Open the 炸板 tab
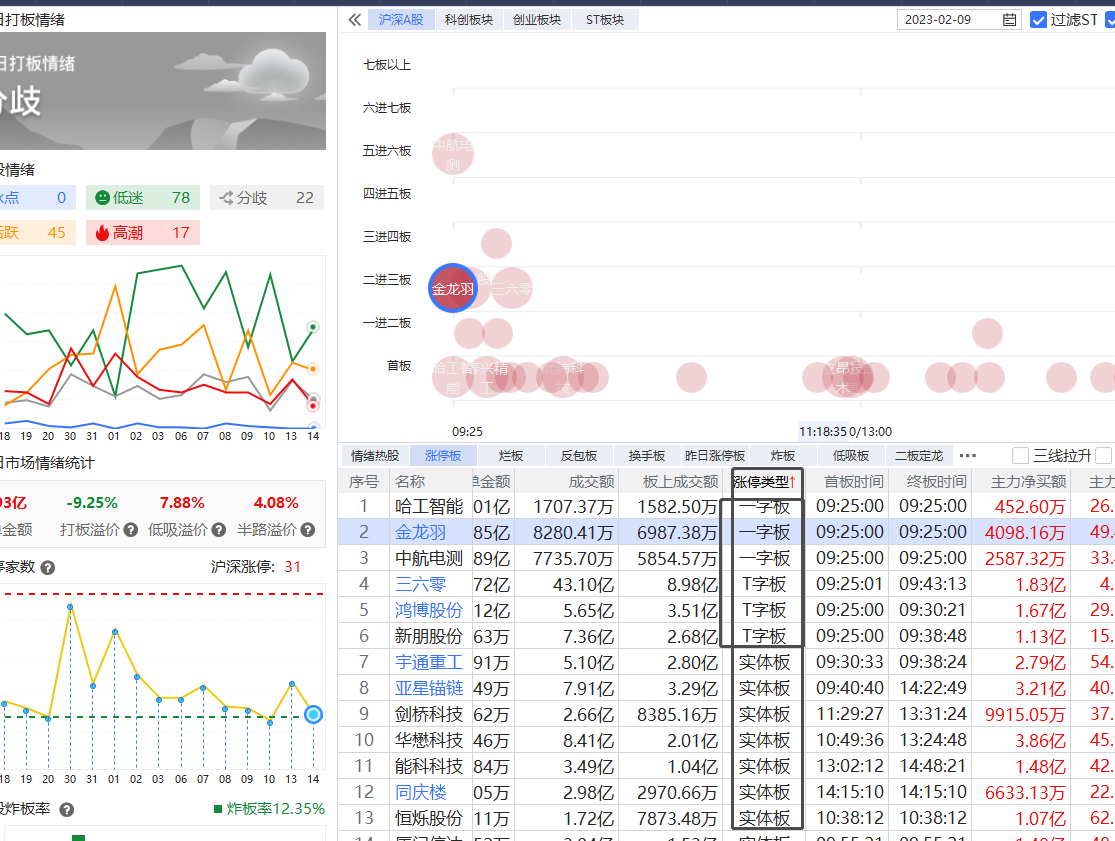The image size is (1115, 841). [783, 456]
